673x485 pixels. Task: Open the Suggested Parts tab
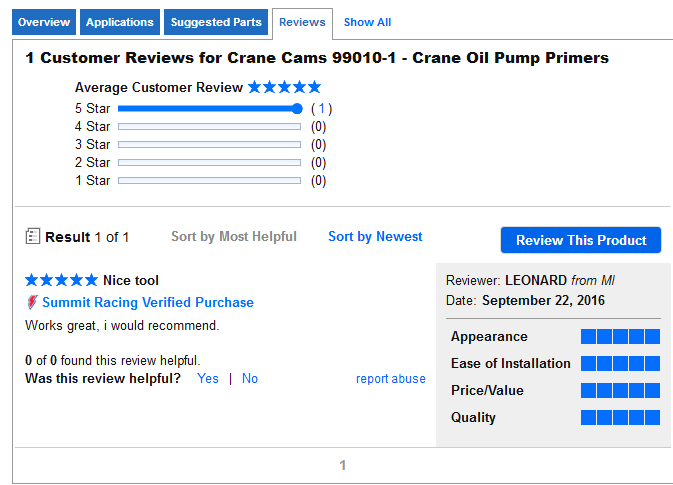(215, 22)
